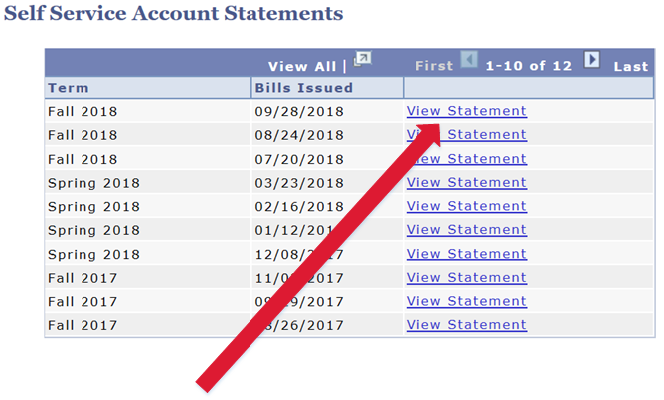Viewport: 664px width, 400px height.
Task: View Statement issued 02/16/2018
Action: pos(466,207)
